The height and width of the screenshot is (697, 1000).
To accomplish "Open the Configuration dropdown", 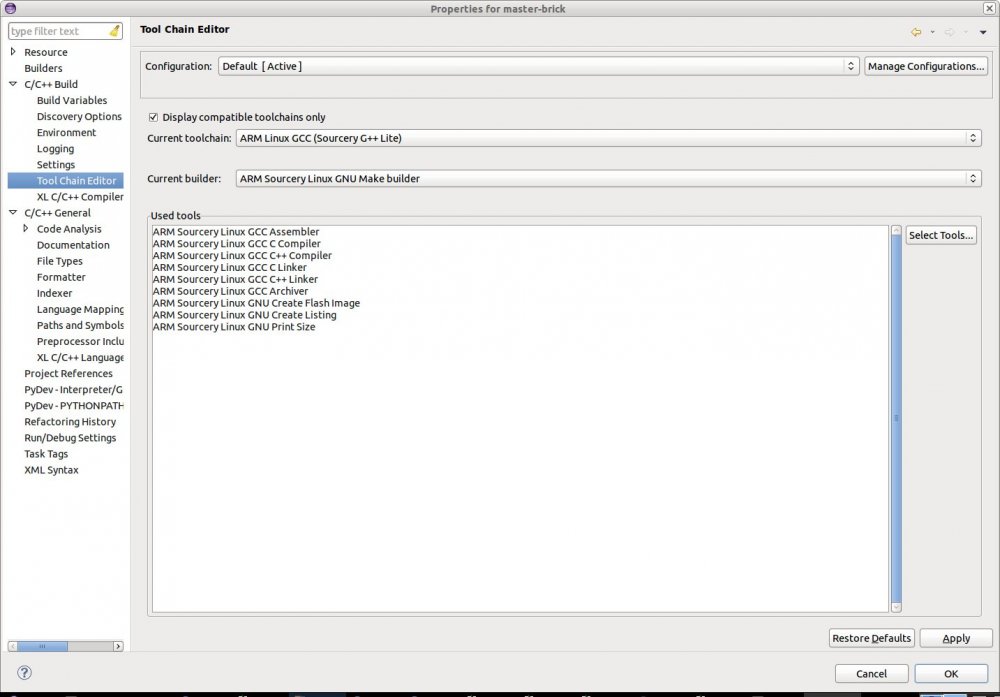I will pyautogui.click(x=539, y=66).
